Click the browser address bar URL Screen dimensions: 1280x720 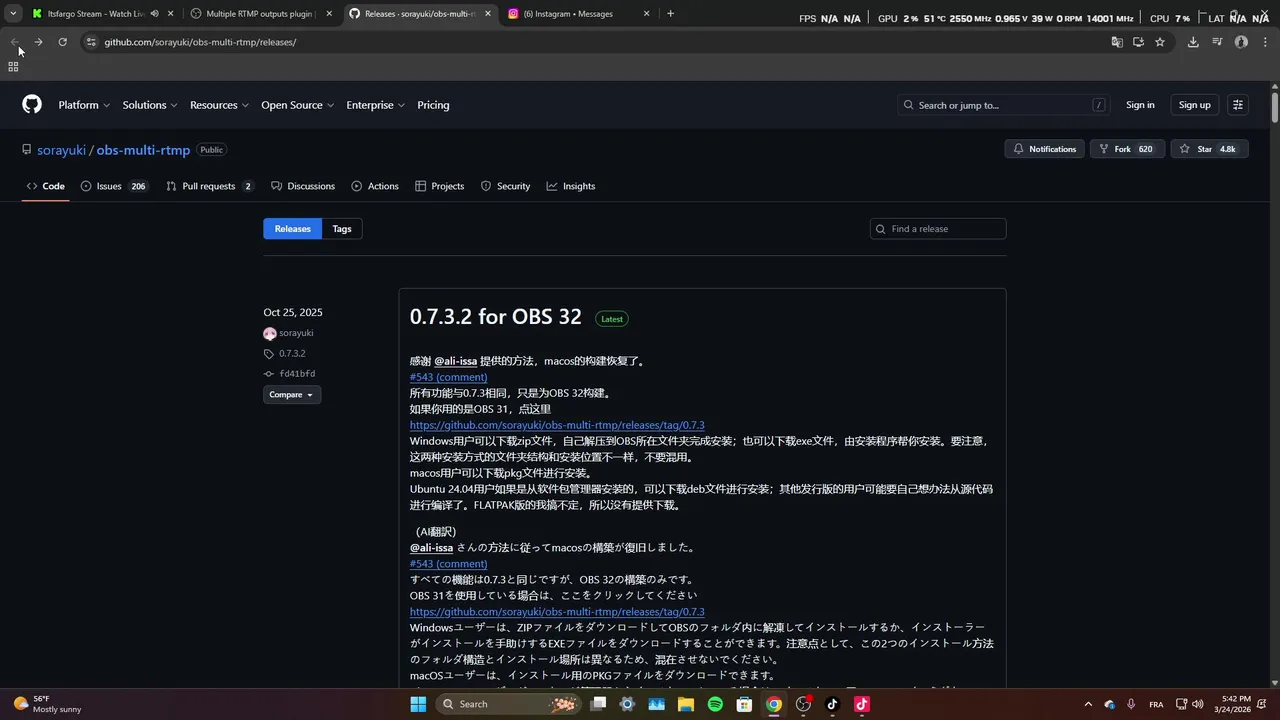click(200, 42)
